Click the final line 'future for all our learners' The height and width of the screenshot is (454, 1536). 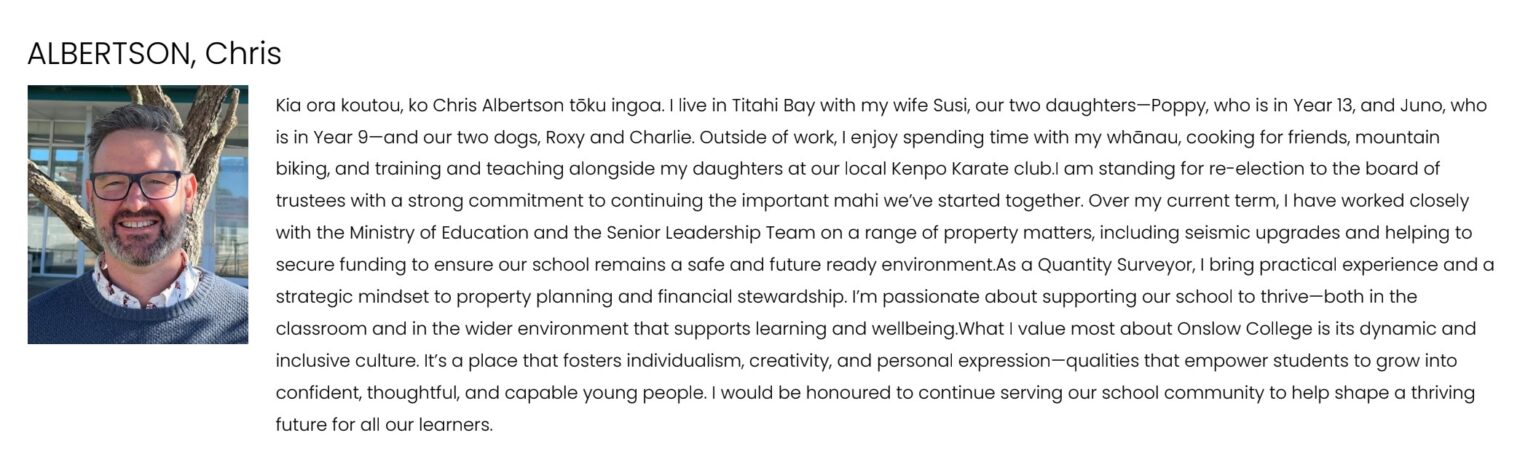[x=384, y=425]
